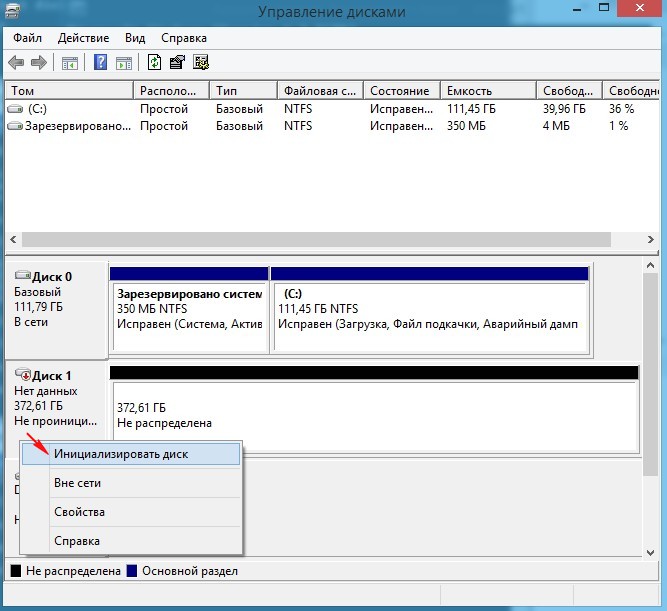Select Вне сети in the context menu
667x611 pixels.
77,483
